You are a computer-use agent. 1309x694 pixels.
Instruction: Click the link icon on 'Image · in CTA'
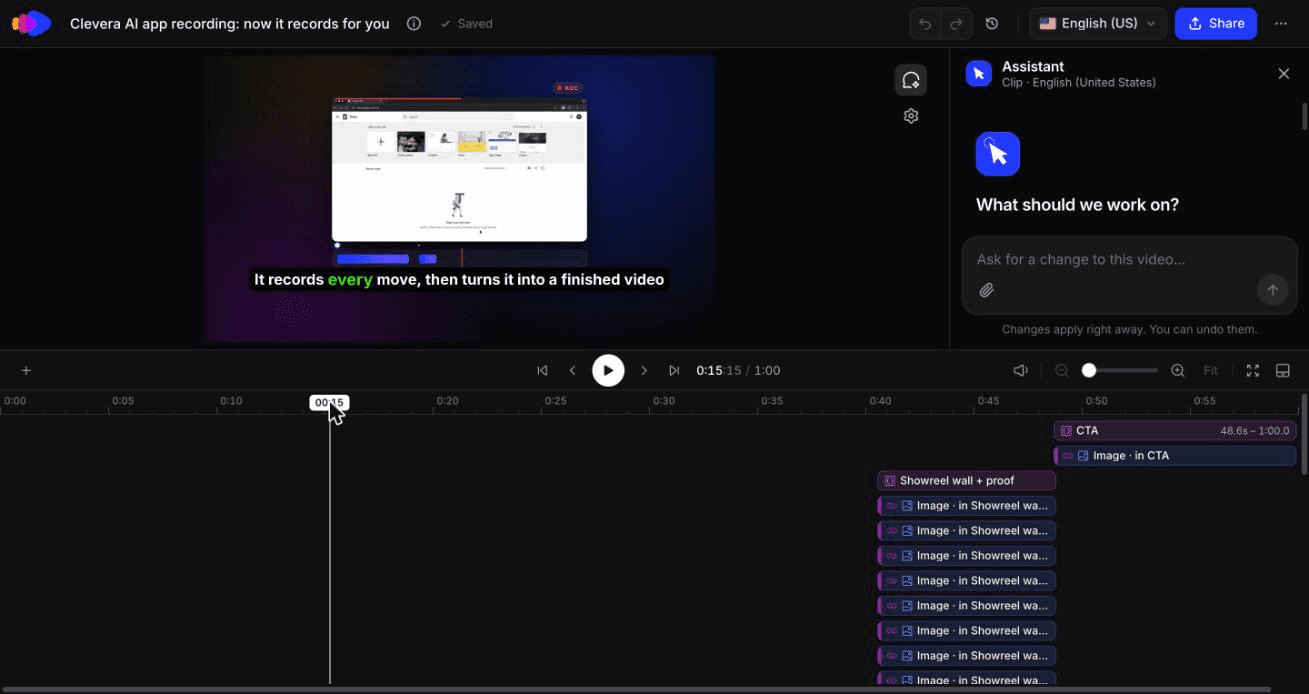[1067, 456]
